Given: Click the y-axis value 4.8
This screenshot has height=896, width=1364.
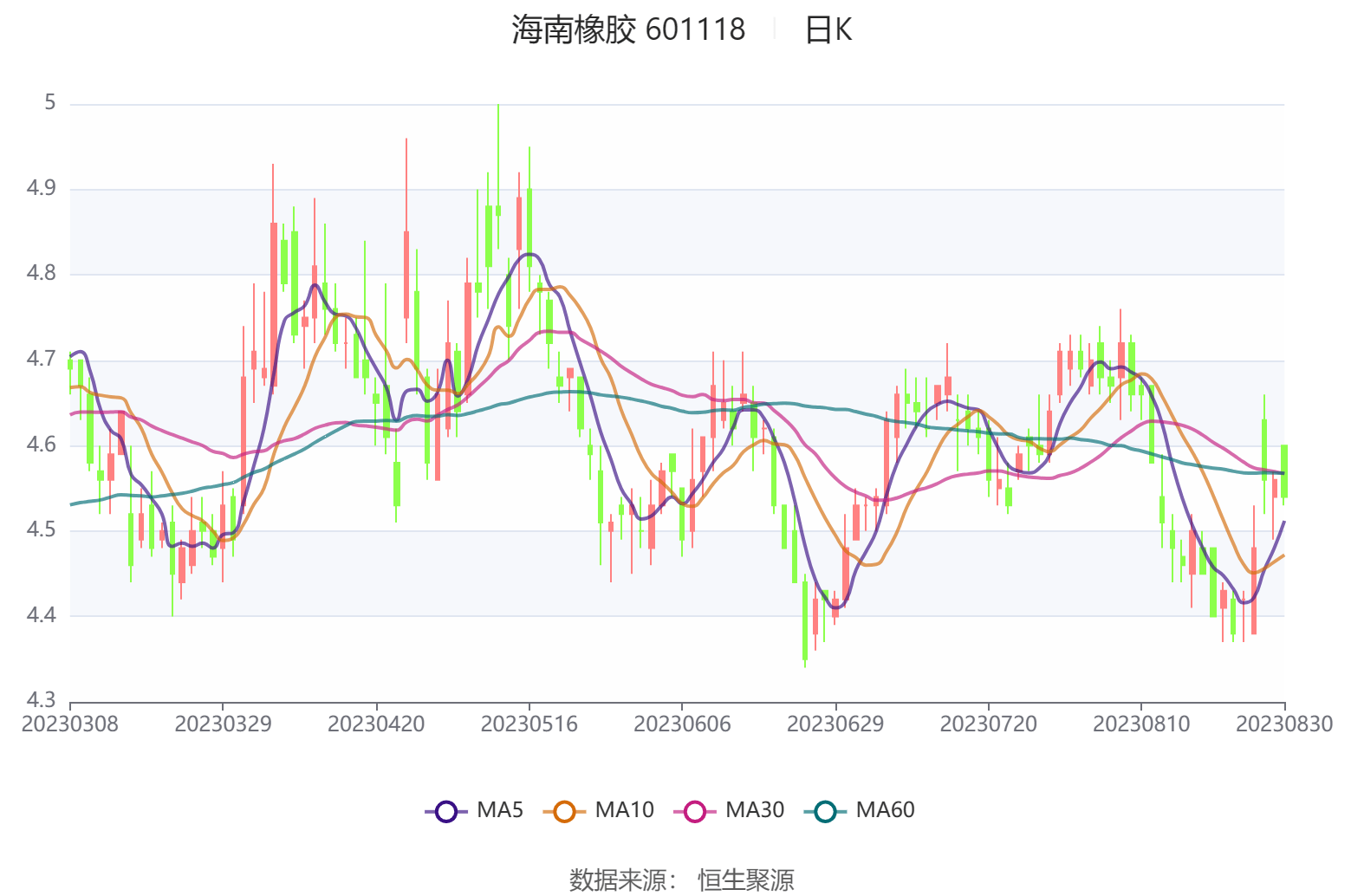Looking at the screenshot, I should [x=41, y=274].
